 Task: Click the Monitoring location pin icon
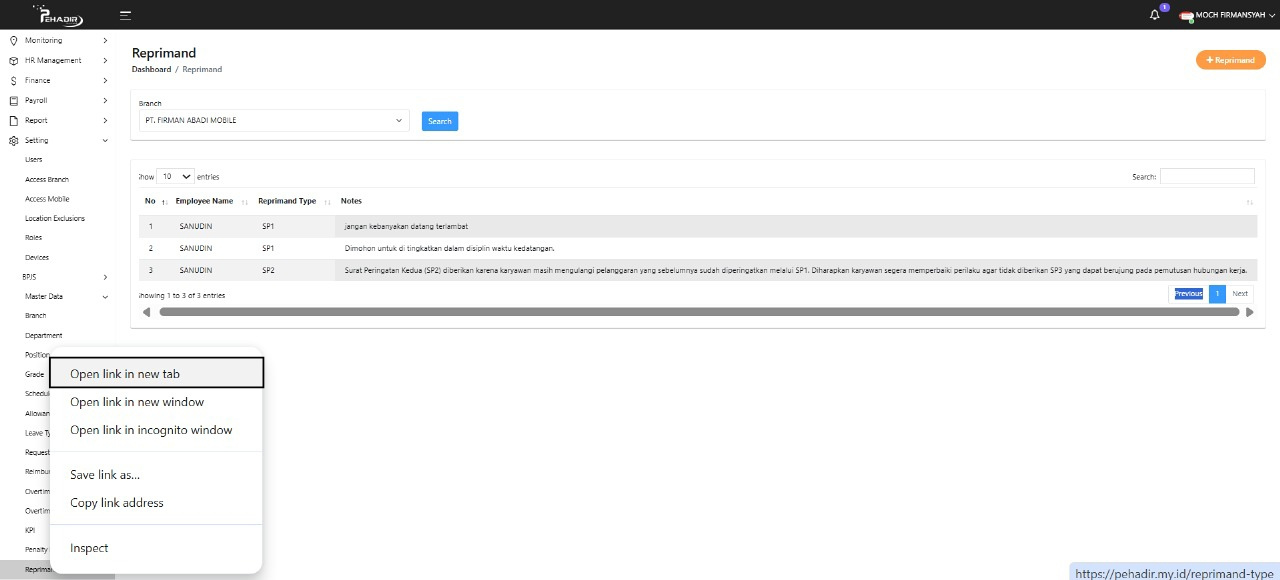tap(14, 41)
